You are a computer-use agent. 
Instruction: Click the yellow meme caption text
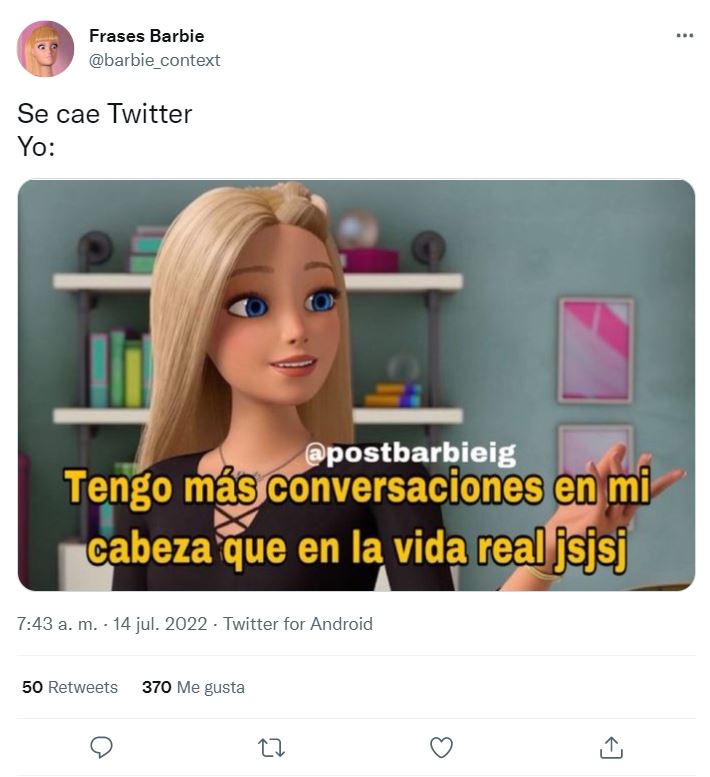357,519
